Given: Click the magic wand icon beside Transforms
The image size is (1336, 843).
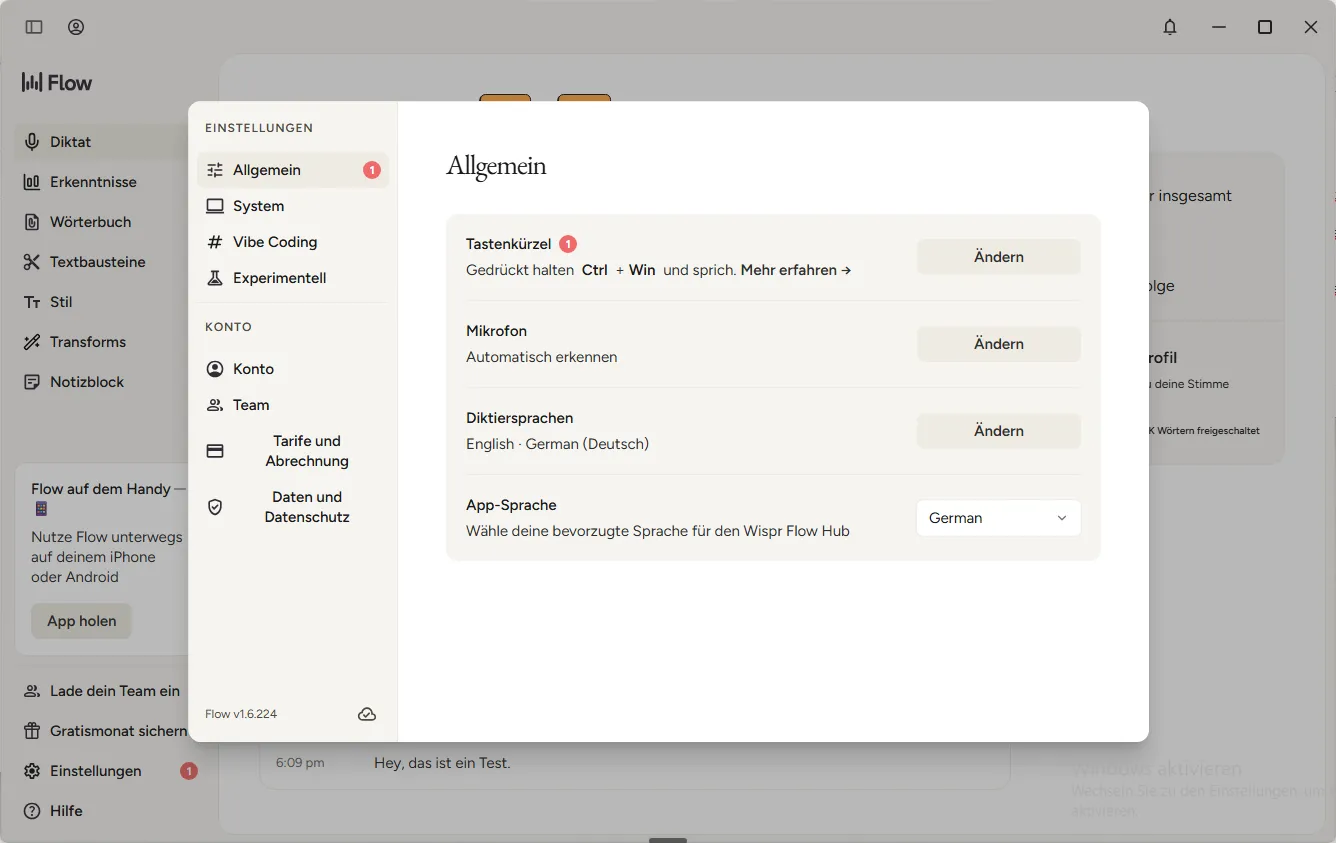Looking at the screenshot, I should coord(32,342).
